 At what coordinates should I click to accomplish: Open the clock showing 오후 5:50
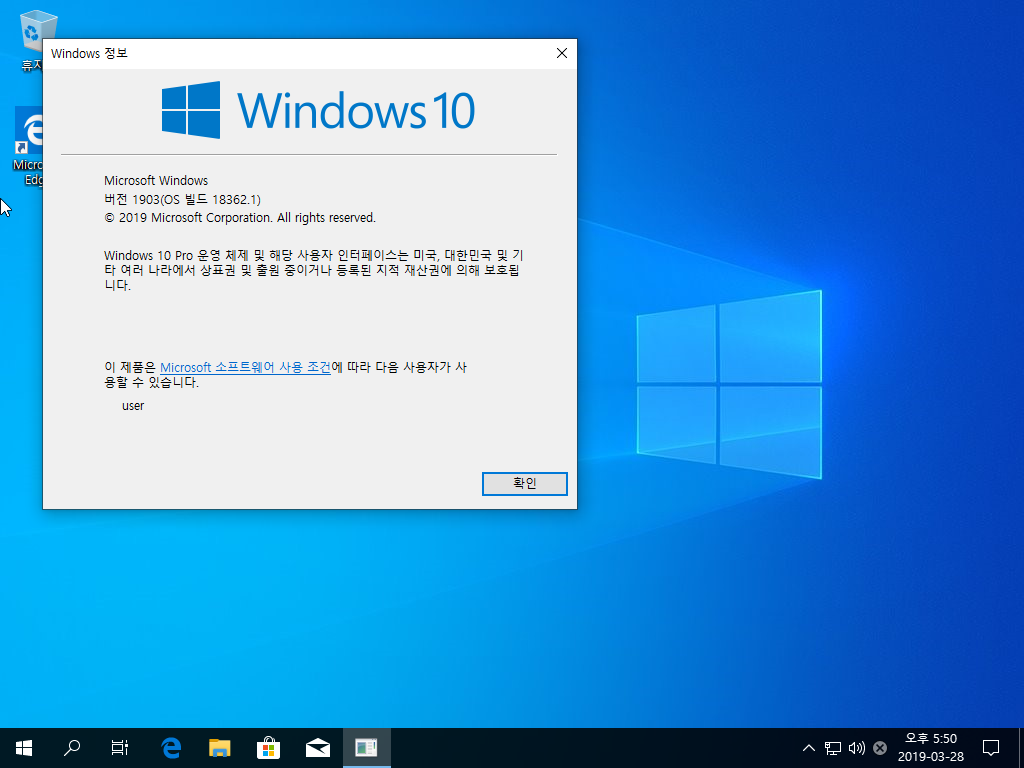[931, 748]
